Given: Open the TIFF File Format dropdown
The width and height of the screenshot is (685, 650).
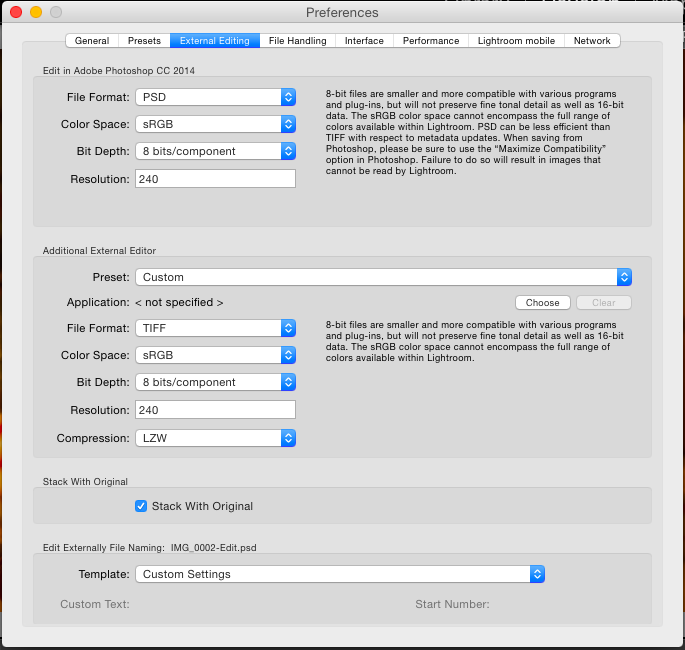Looking at the screenshot, I should [215, 328].
